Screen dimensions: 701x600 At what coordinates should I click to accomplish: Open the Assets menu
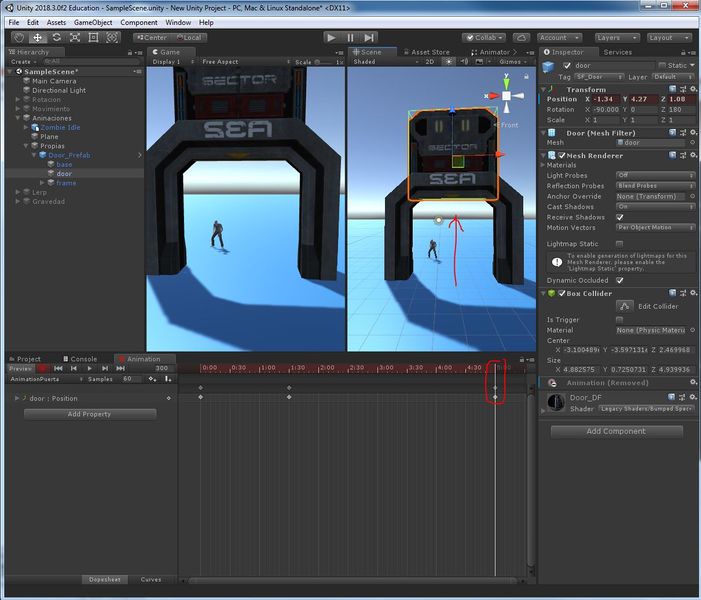pos(56,22)
